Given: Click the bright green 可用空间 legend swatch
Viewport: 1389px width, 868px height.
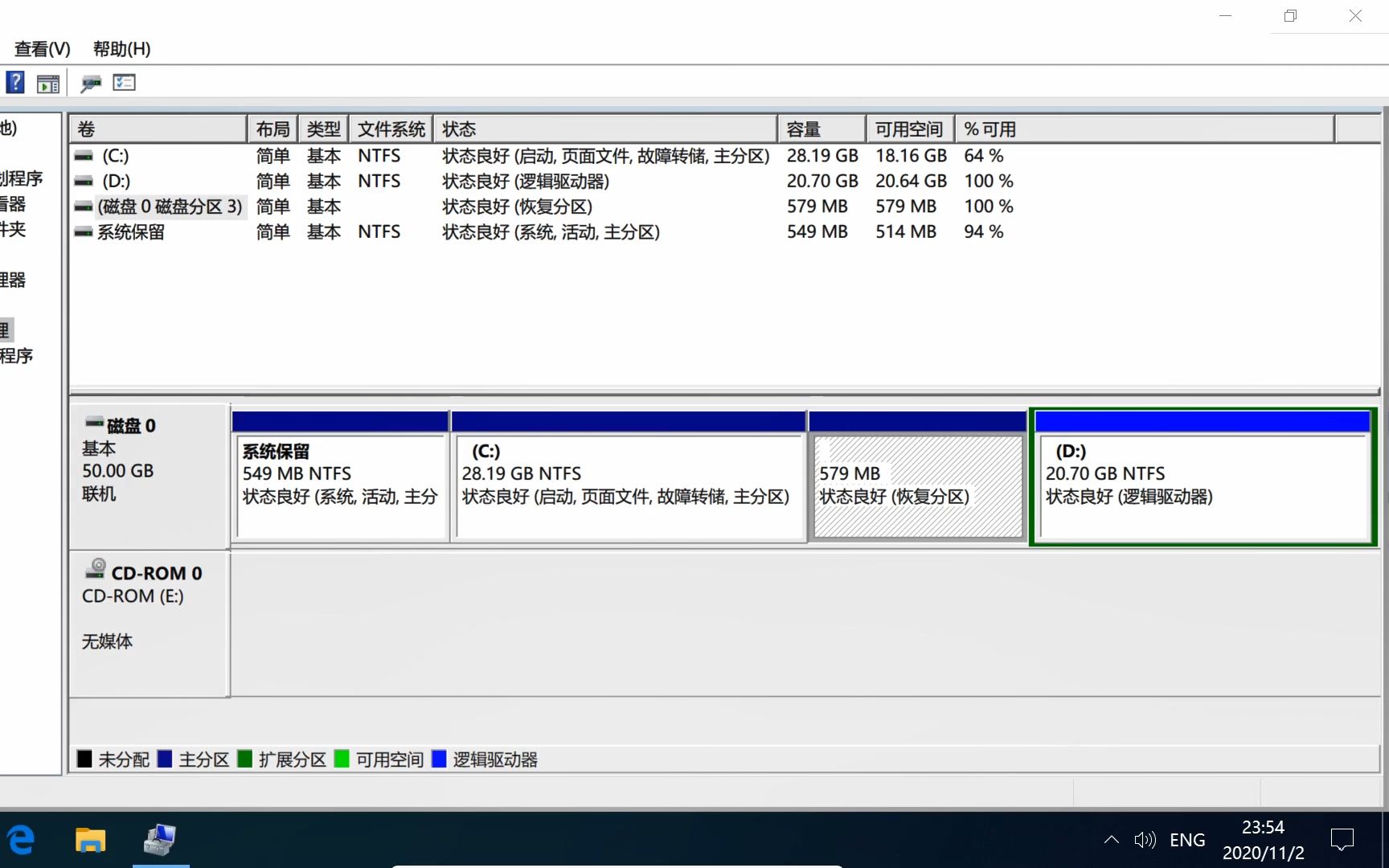Looking at the screenshot, I should point(342,759).
